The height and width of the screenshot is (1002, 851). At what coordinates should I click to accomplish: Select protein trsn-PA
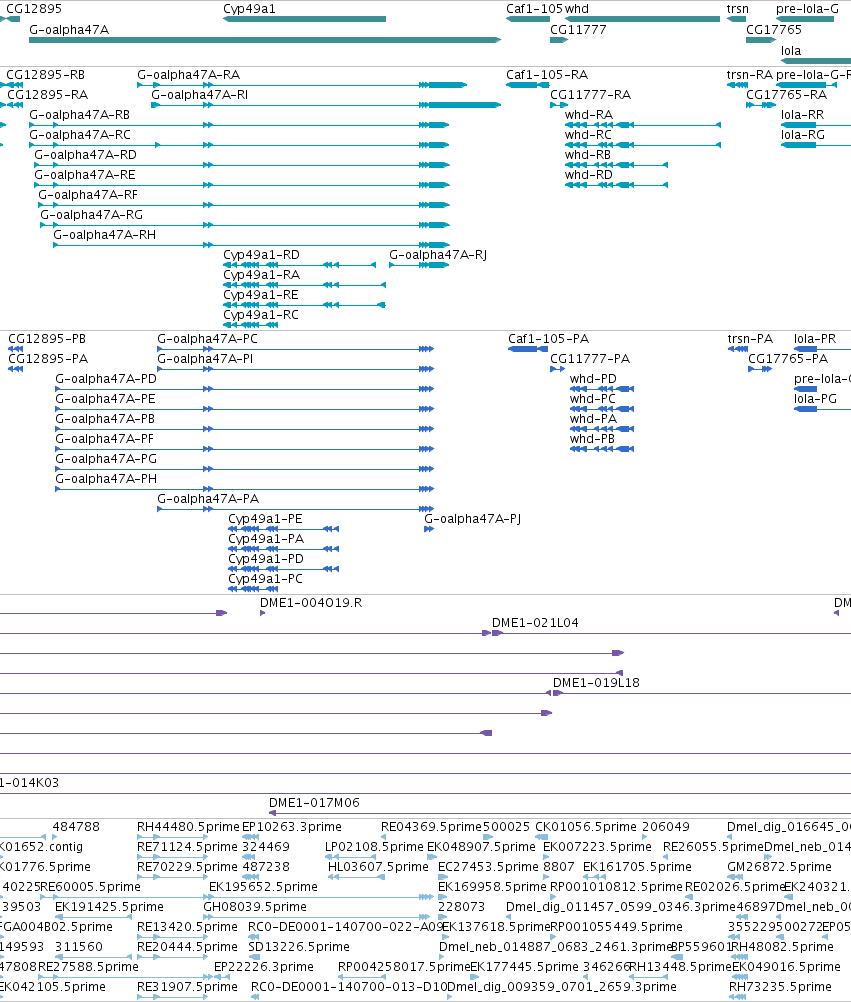point(750,339)
